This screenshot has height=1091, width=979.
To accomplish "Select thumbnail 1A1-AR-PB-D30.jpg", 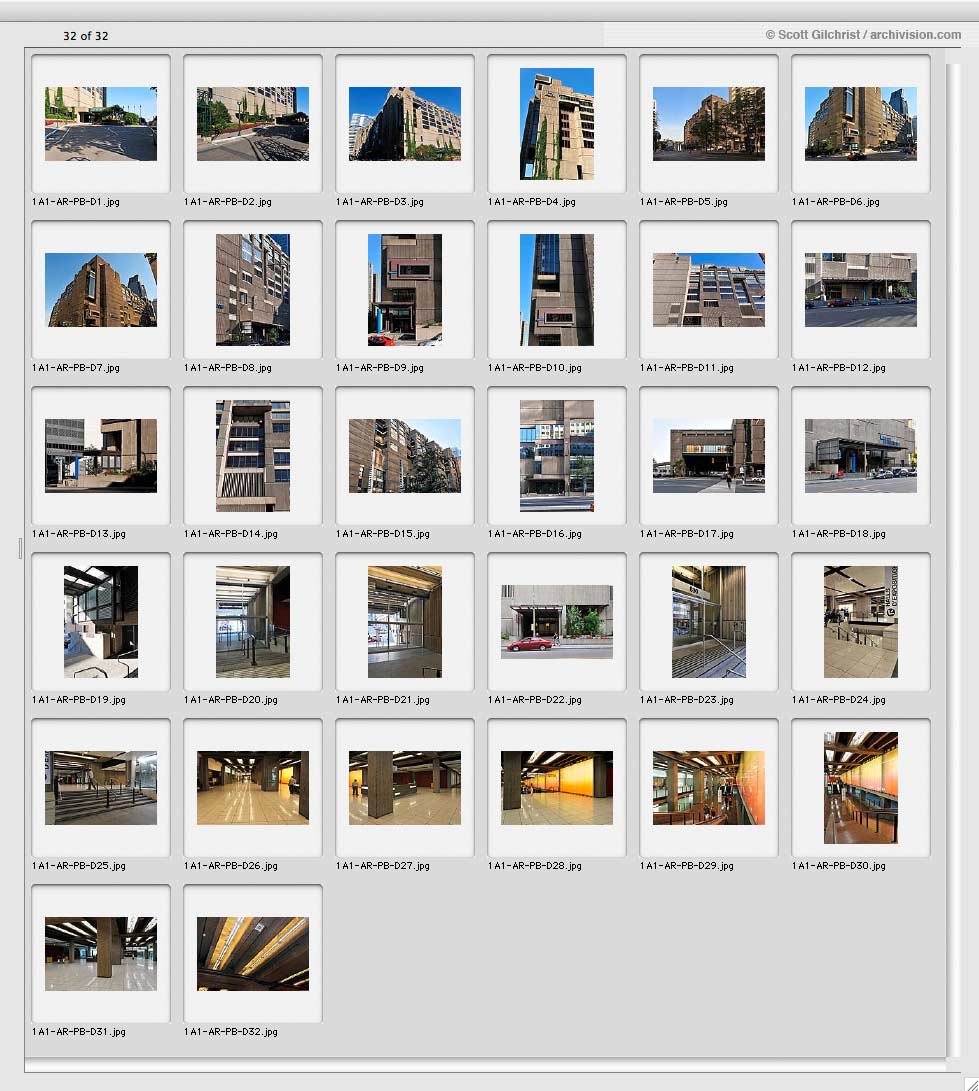I will point(861,788).
